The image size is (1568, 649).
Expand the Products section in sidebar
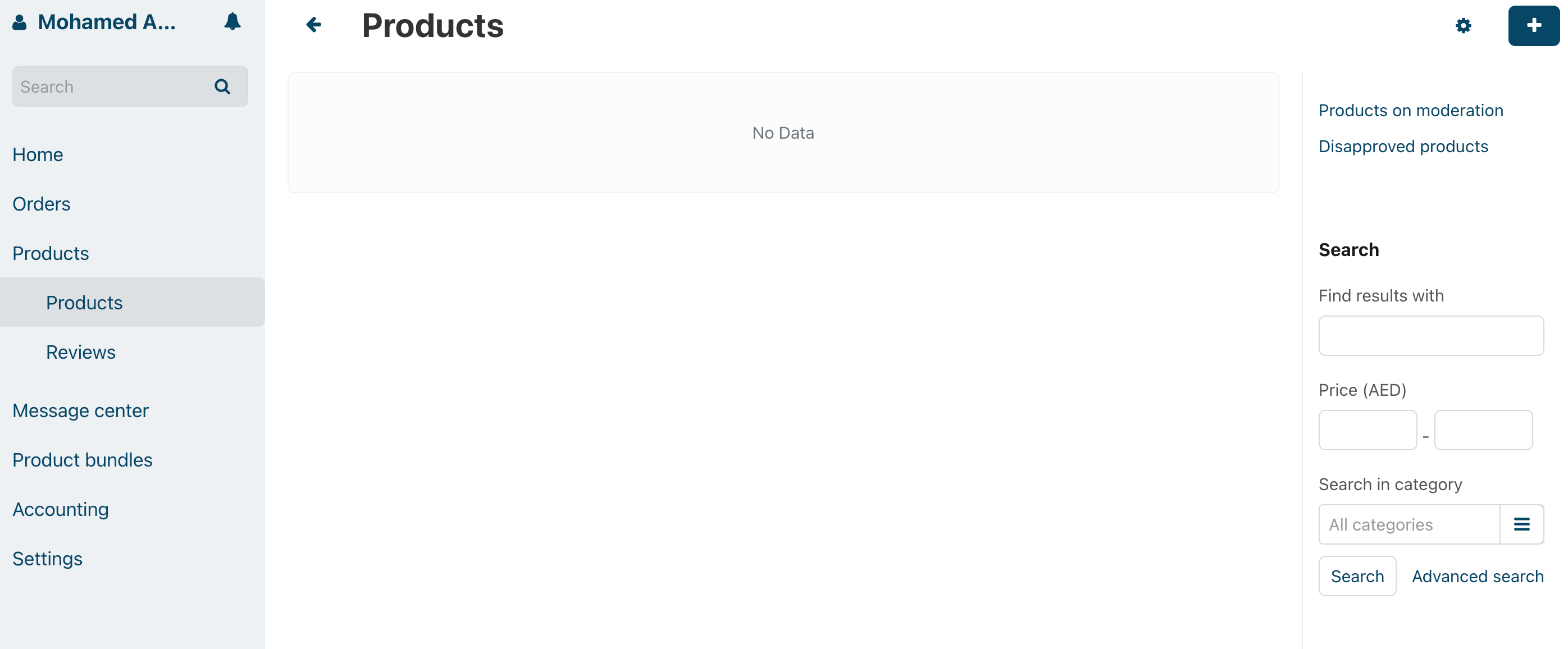point(51,253)
